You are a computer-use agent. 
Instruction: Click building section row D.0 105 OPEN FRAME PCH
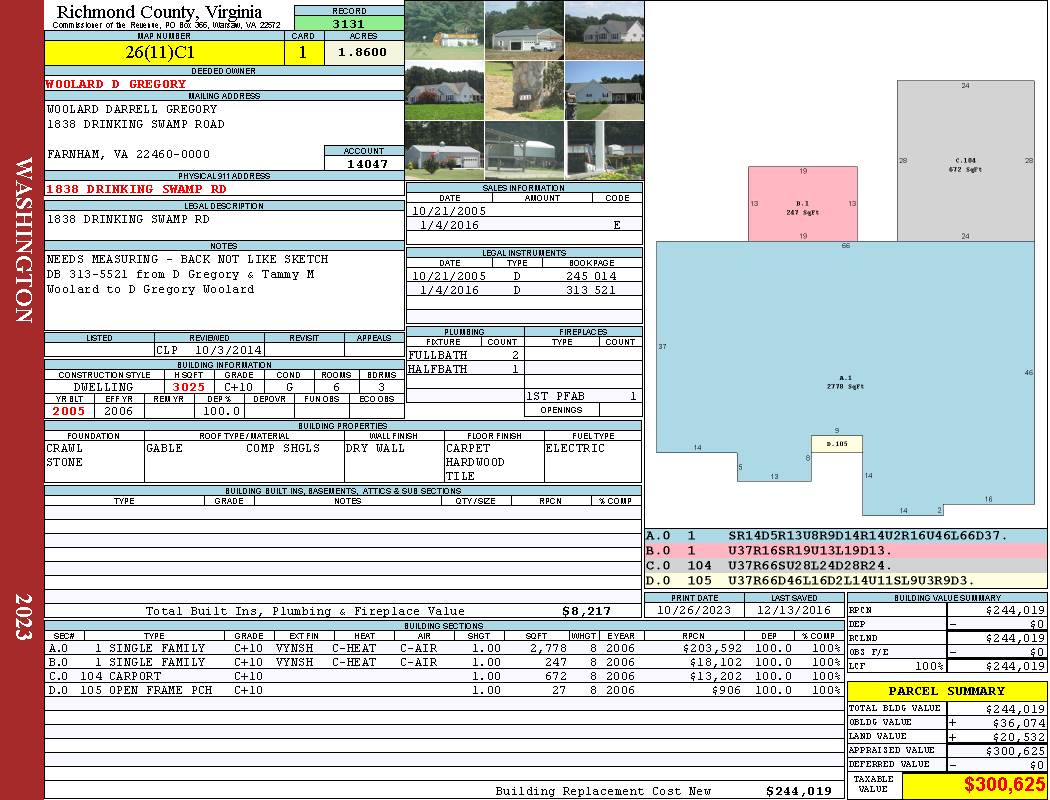(x=443, y=690)
